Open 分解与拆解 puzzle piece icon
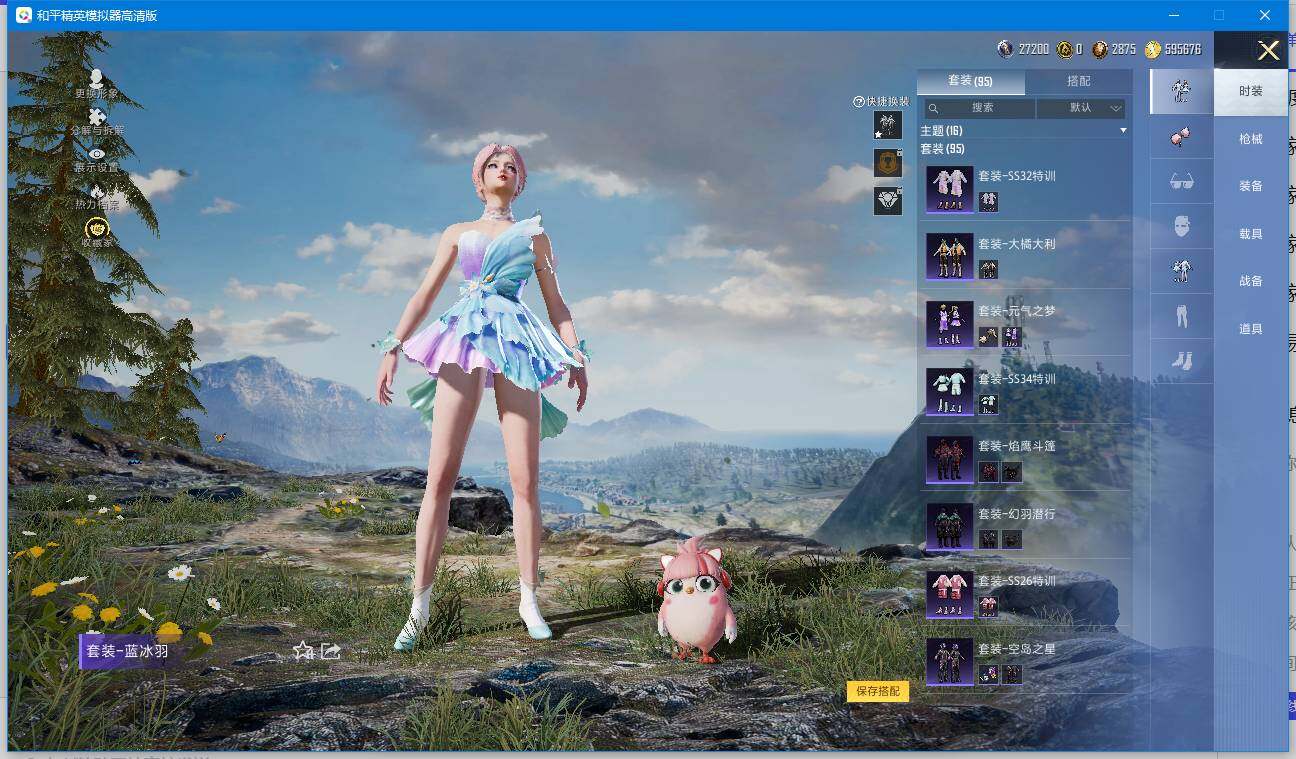The image size is (1296, 759). (97, 118)
